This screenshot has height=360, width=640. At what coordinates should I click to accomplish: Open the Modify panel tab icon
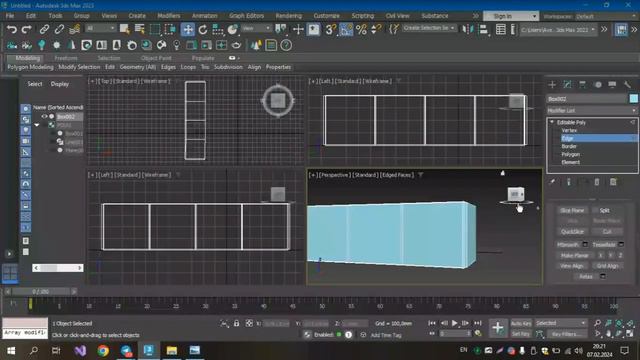pos(567,84)
